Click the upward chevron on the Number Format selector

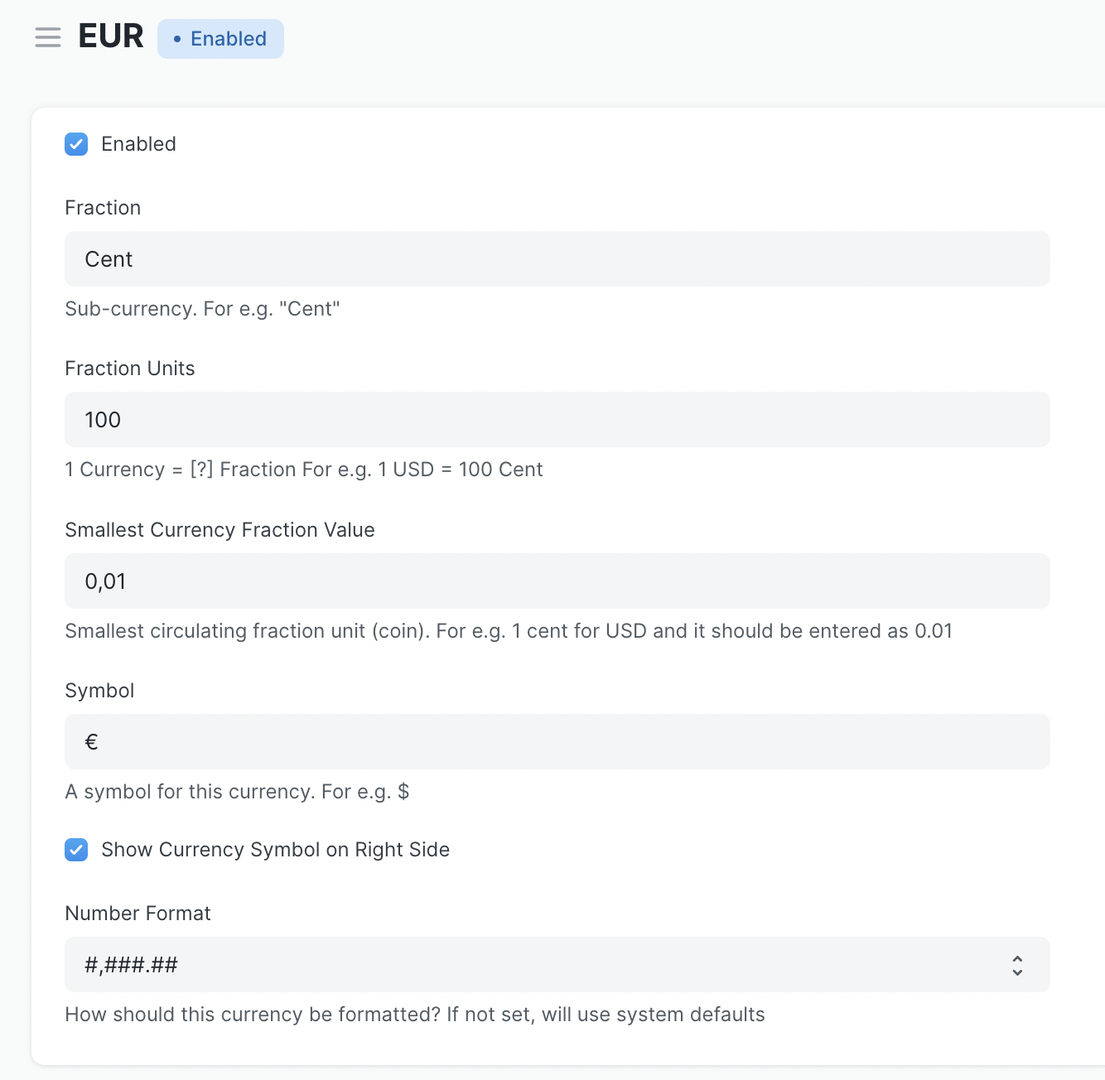[1017, 960]
